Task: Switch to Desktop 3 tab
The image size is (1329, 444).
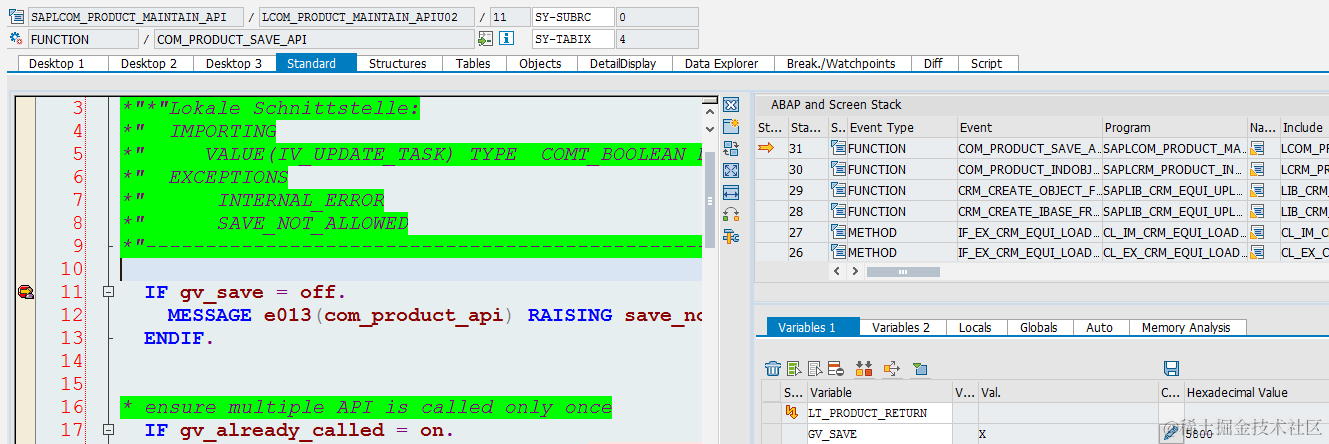Action: (234, 63)
